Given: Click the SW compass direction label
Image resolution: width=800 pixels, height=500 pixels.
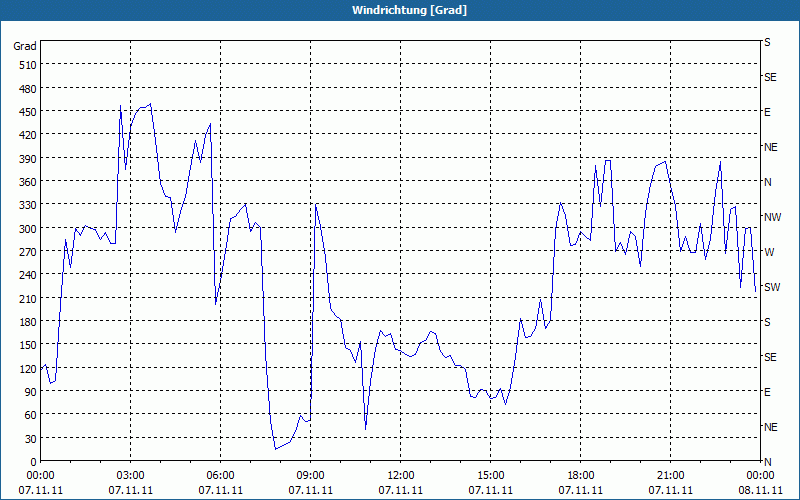Looking at the screenshot, I should (771, 287).
